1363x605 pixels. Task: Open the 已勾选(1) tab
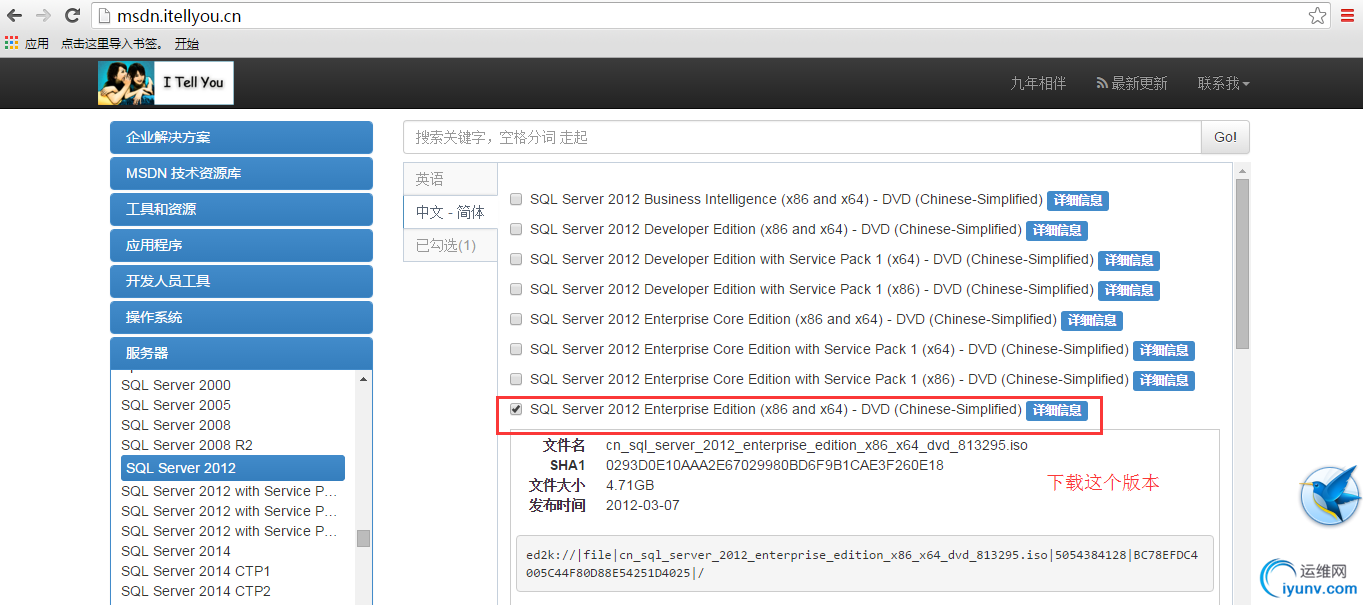(x=450, y=245)
